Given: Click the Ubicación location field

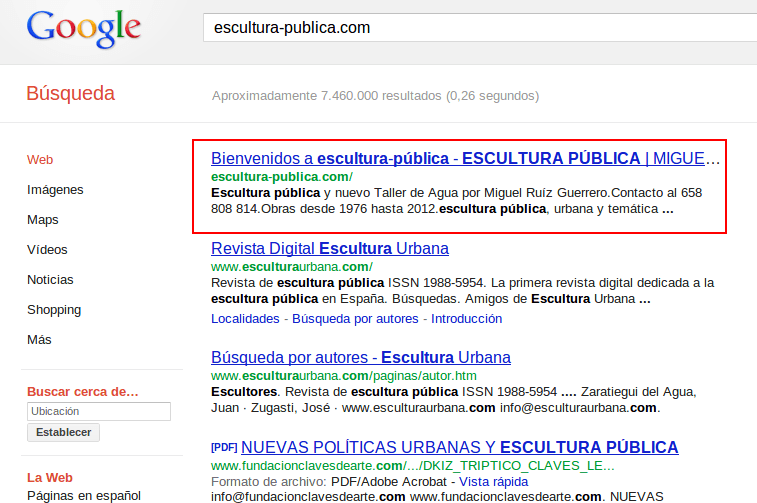Looking at the screenshot, I should 99,411.
